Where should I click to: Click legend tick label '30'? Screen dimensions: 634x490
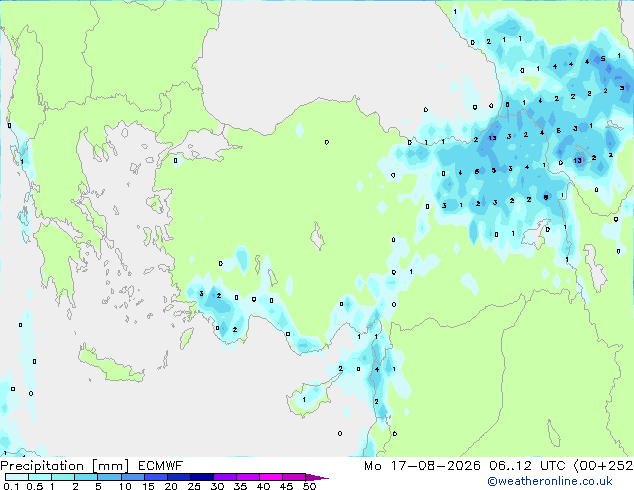coord(217,486)
